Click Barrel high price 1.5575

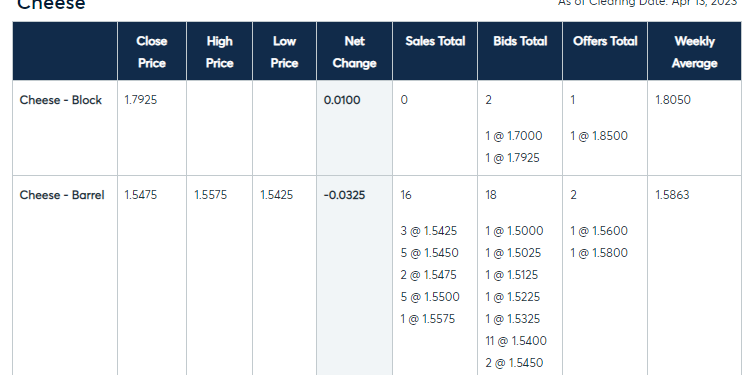pyautogui.click(x=211, y=195)
